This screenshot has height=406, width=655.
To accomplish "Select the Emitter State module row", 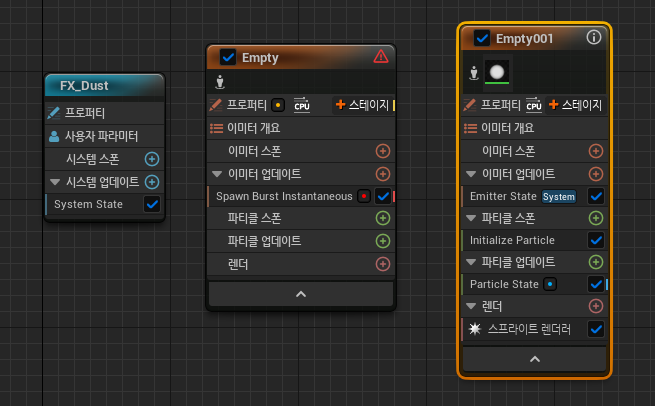I will (535, 196).
